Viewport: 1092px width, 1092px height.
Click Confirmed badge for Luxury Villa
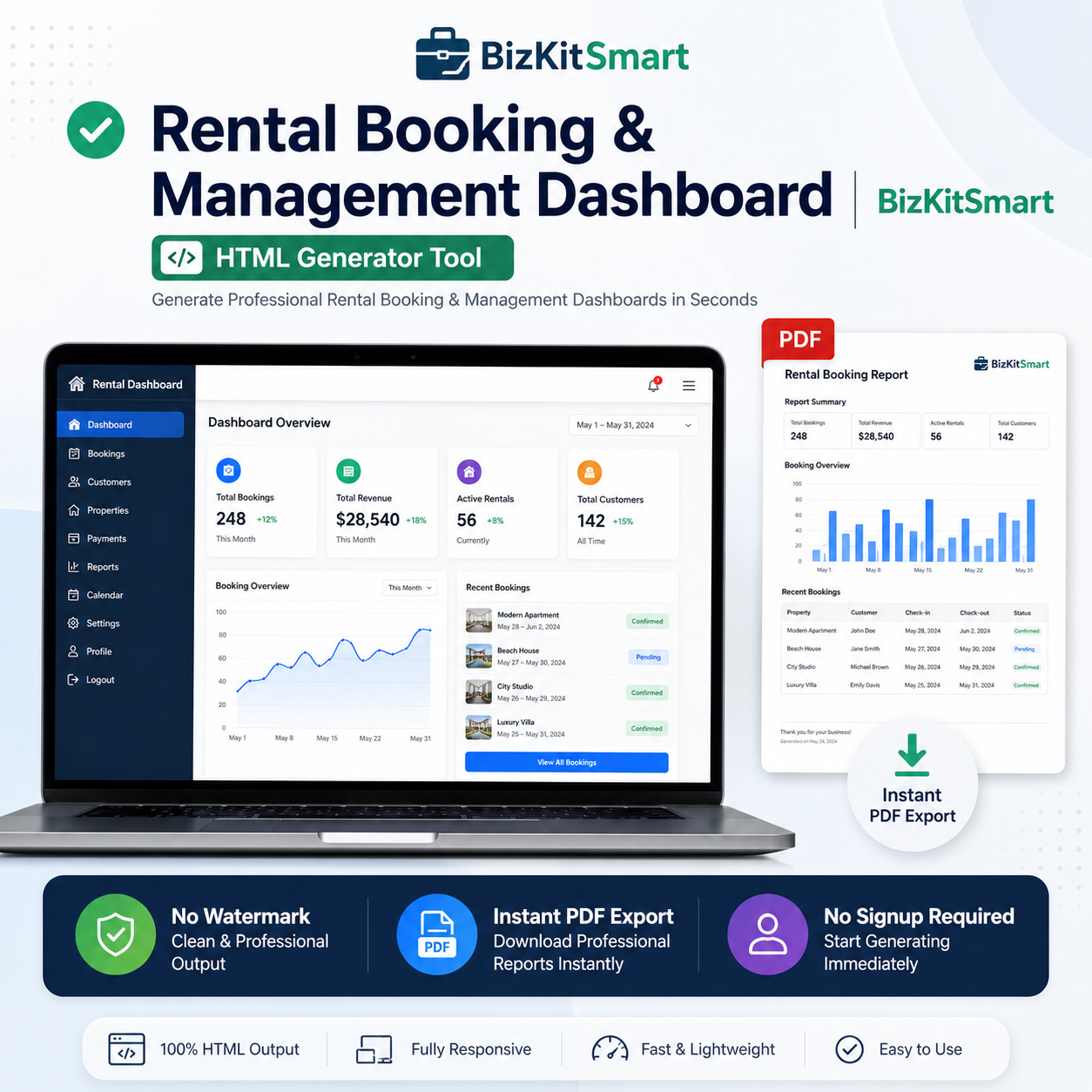[647, 729]
